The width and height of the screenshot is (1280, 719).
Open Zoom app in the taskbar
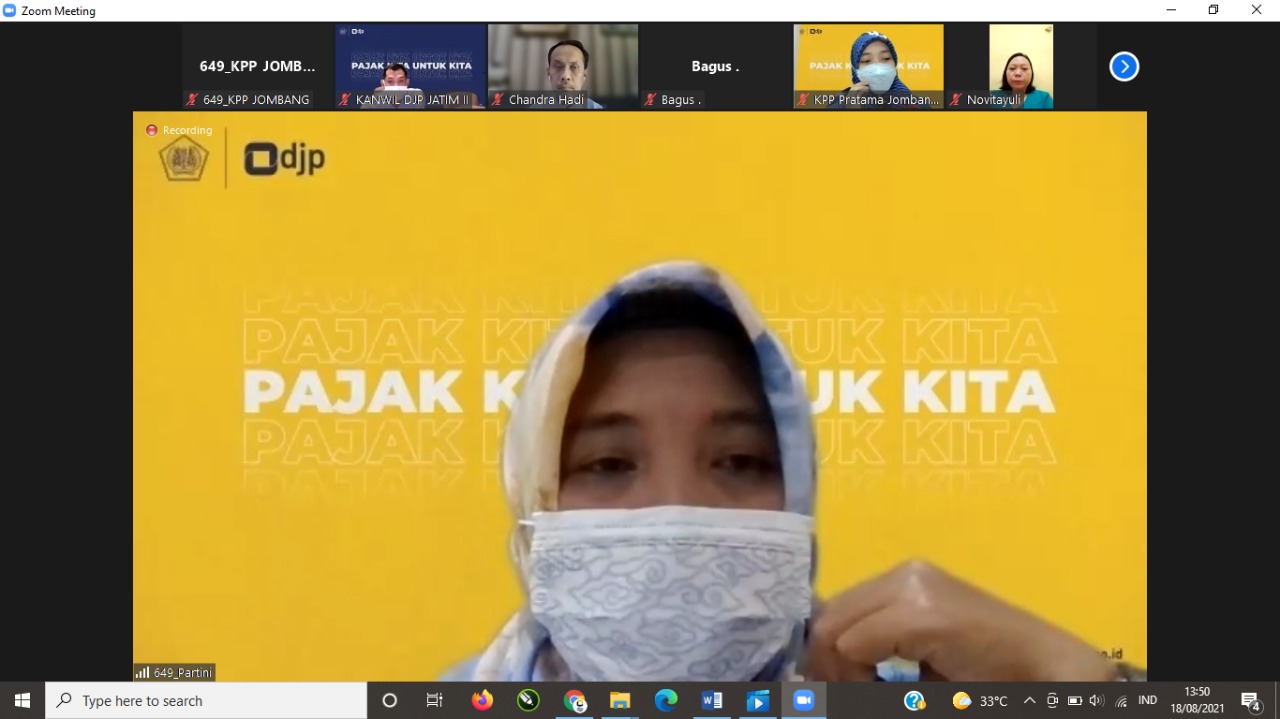click(x=804, y=701)
